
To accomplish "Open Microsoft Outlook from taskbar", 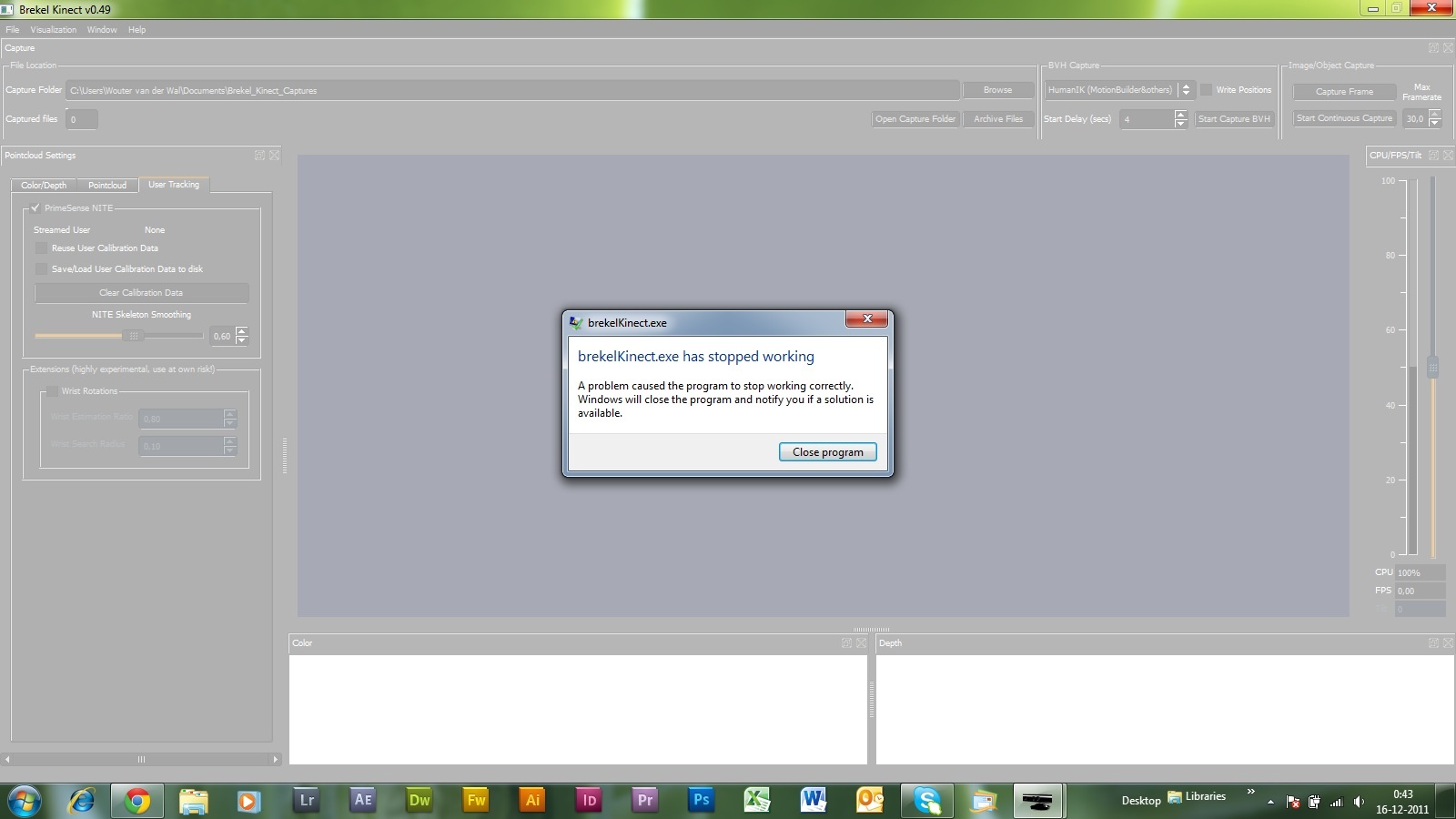I will tap(870, 801).
